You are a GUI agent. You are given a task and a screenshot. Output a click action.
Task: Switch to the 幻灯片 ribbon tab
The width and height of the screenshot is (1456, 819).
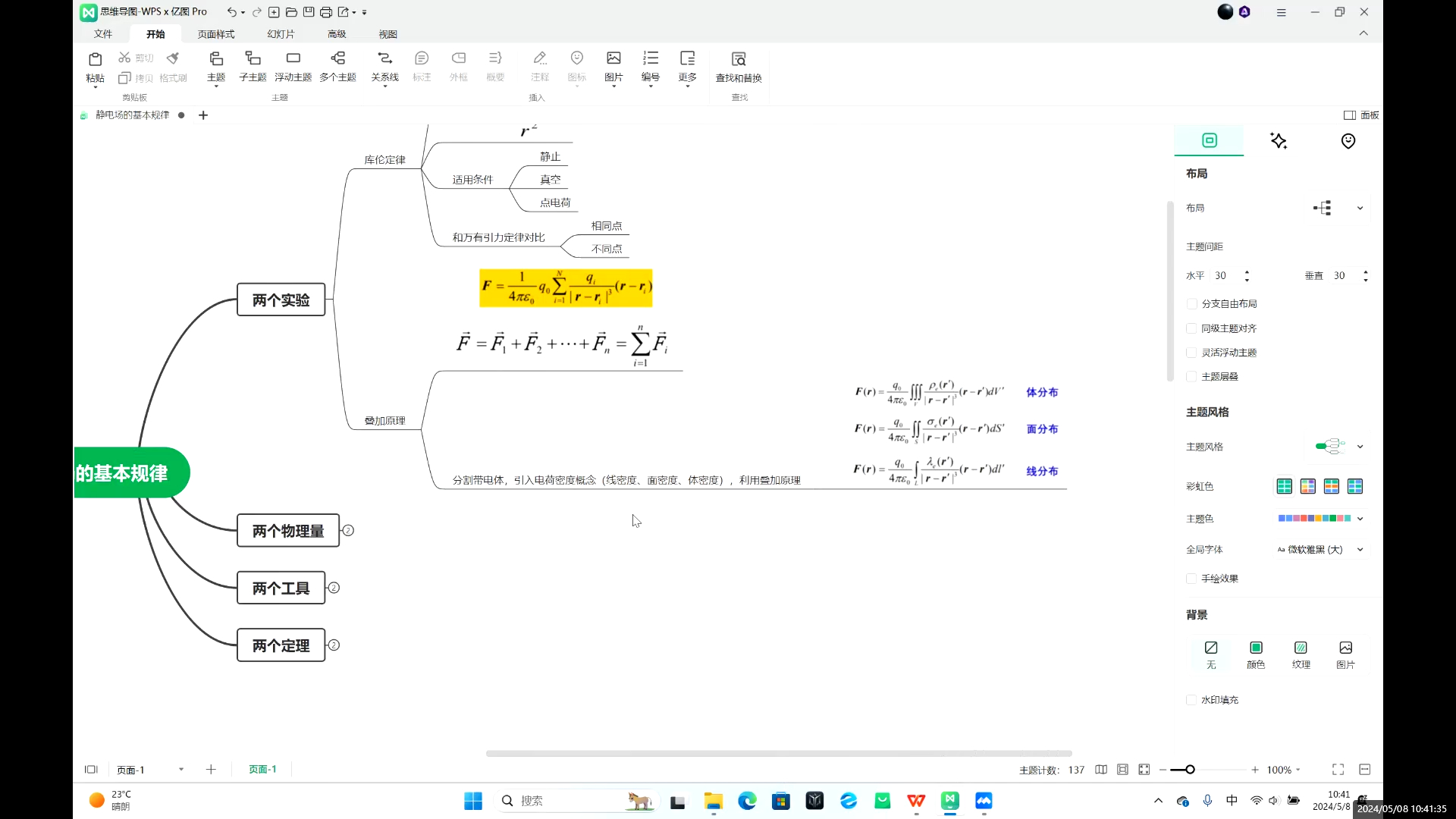281,34
